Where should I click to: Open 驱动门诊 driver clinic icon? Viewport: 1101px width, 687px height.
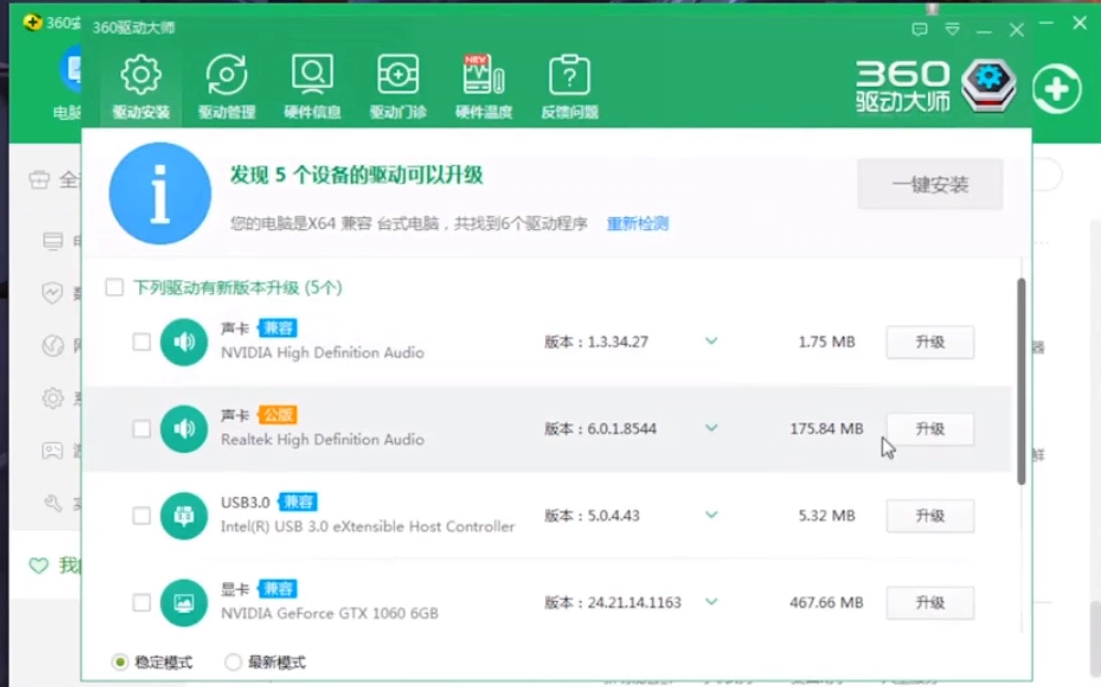coord(398,76)
